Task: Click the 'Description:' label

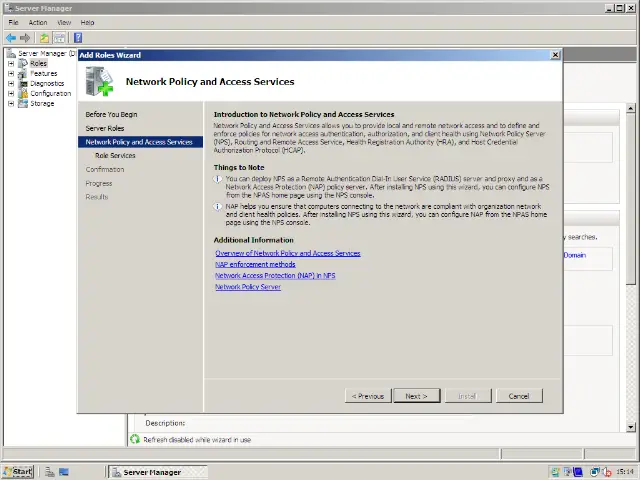Action: coord(165,423)
